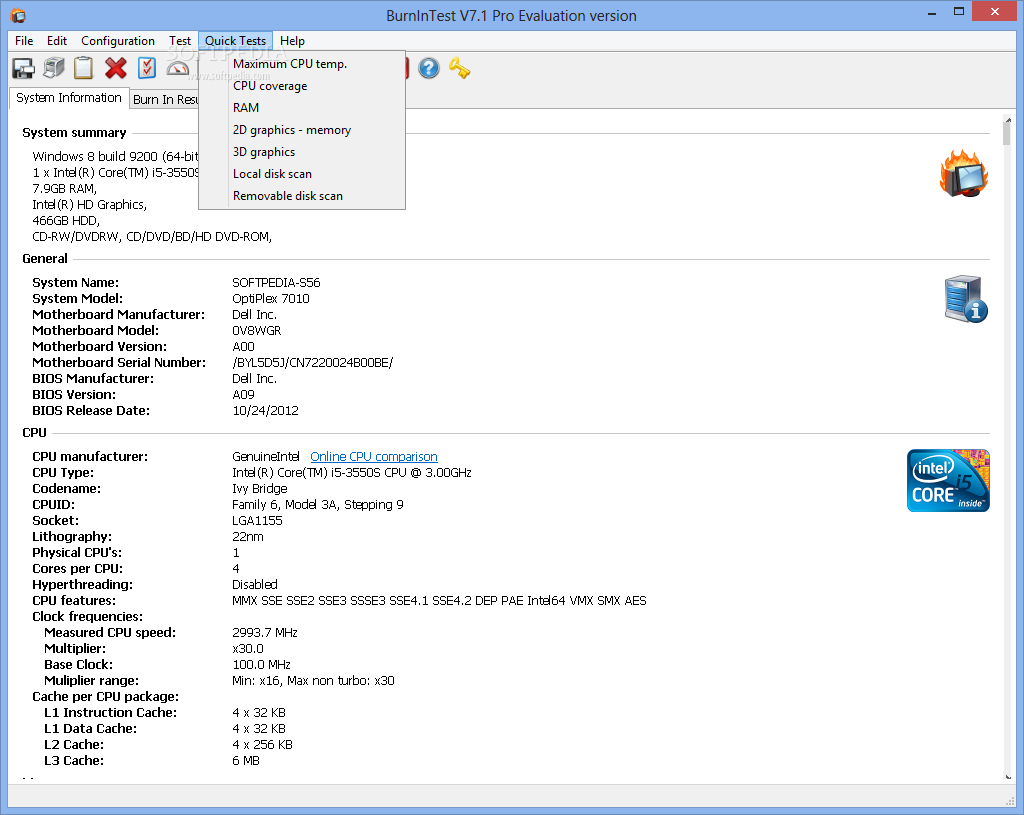Open the Help menu
This screenshot has height=815, width=1024.
[292, 40]
